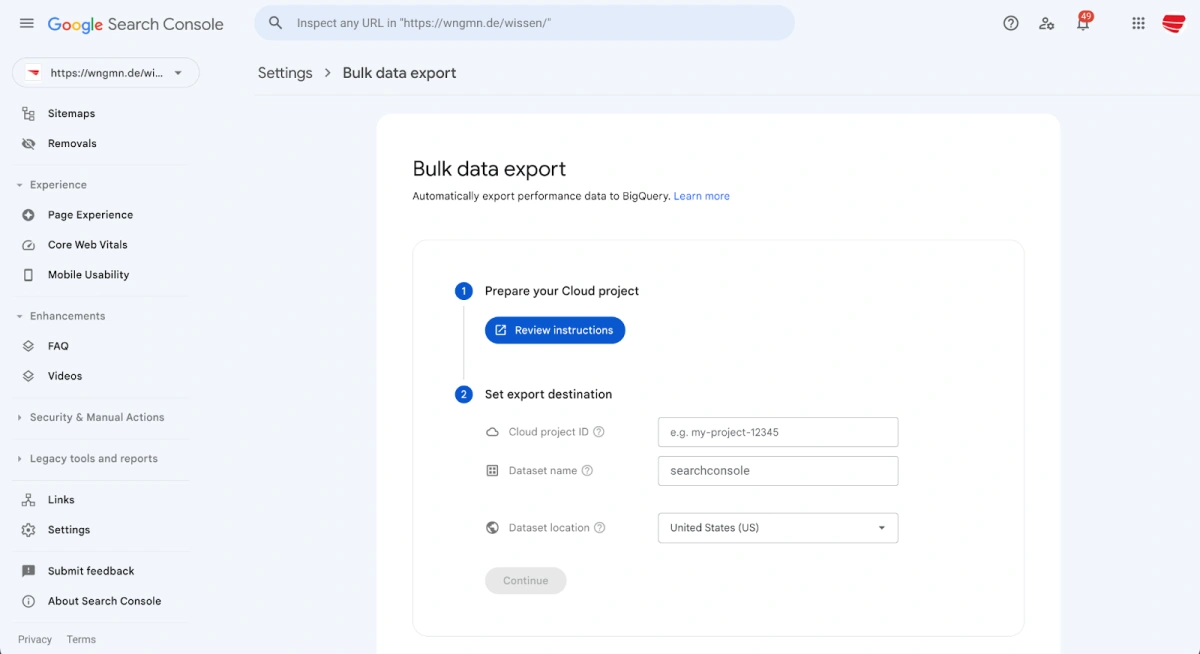Open the Links report
Screen dimensions: 1200x654
[60, 499]
